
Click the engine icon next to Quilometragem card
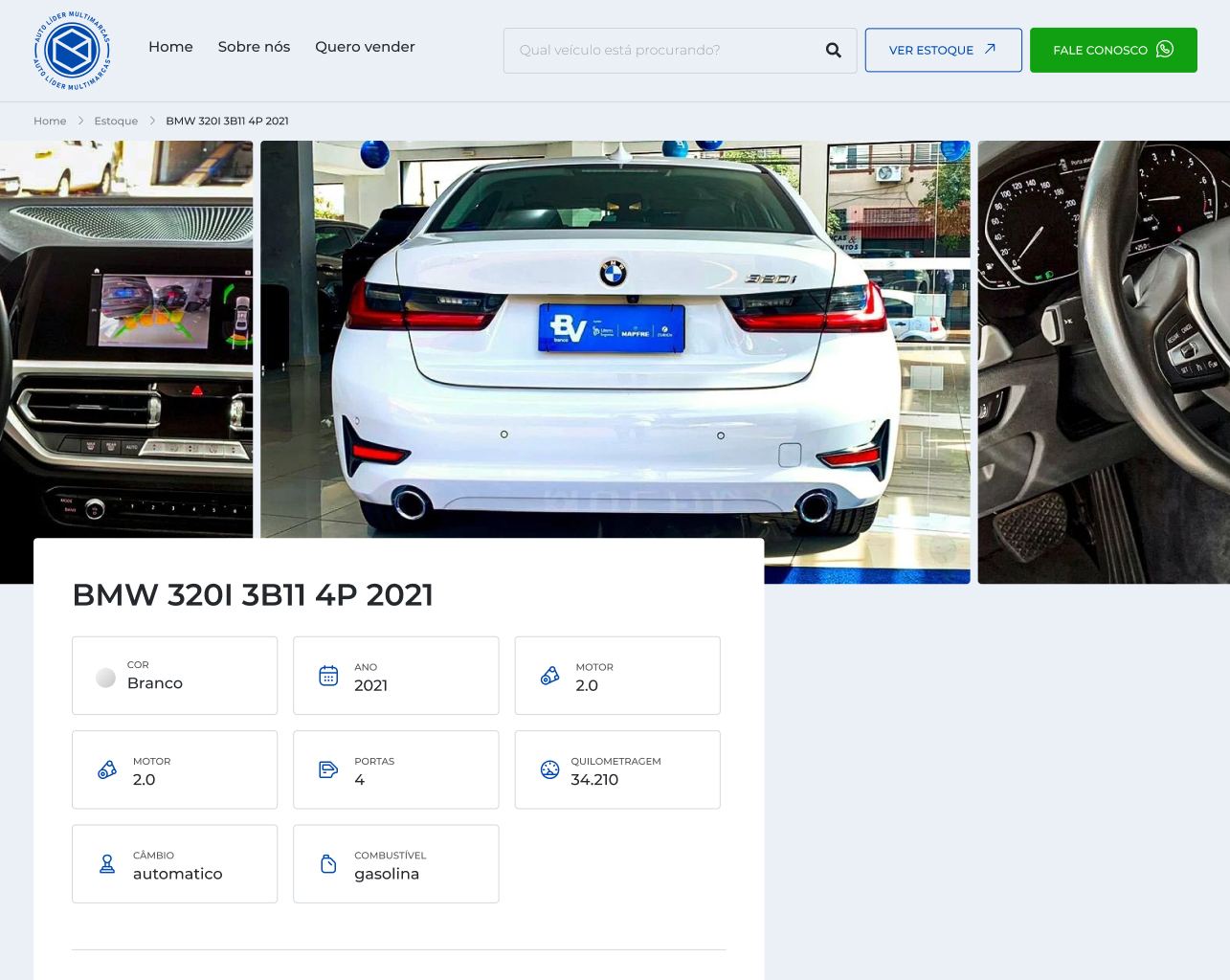click(x=549, y=676)
